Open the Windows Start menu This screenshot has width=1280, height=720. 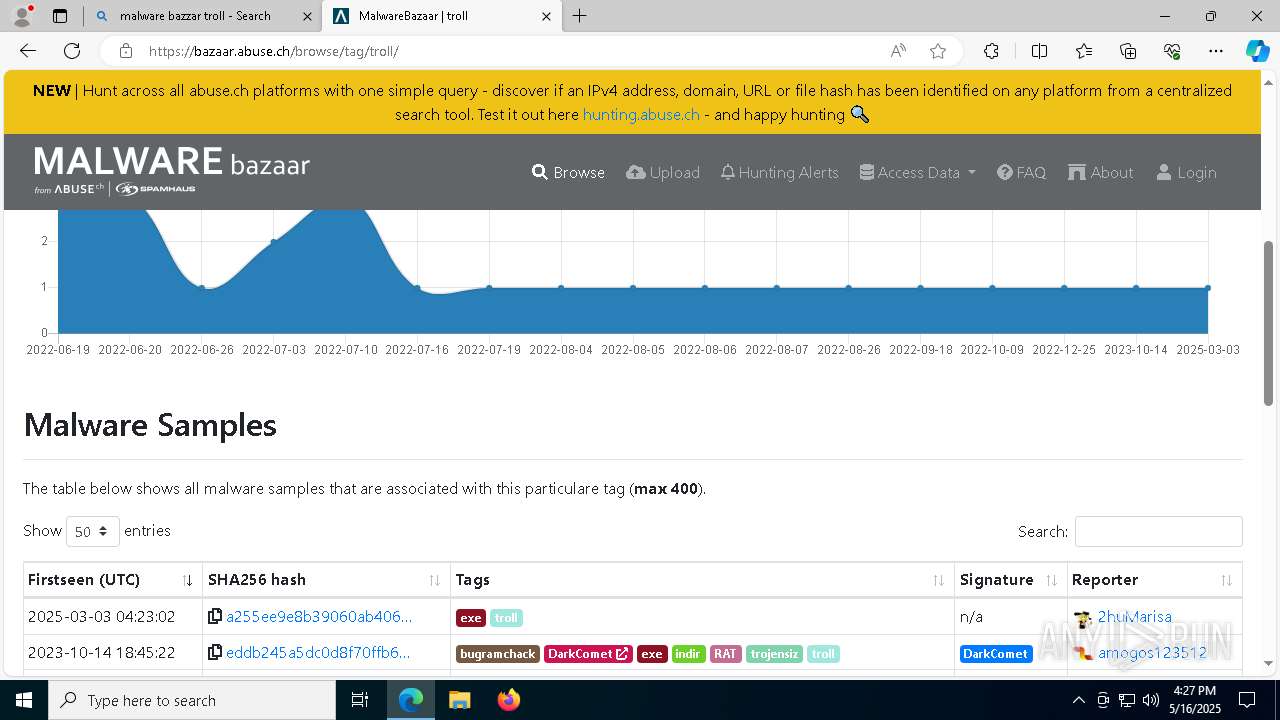pos(24,700)
